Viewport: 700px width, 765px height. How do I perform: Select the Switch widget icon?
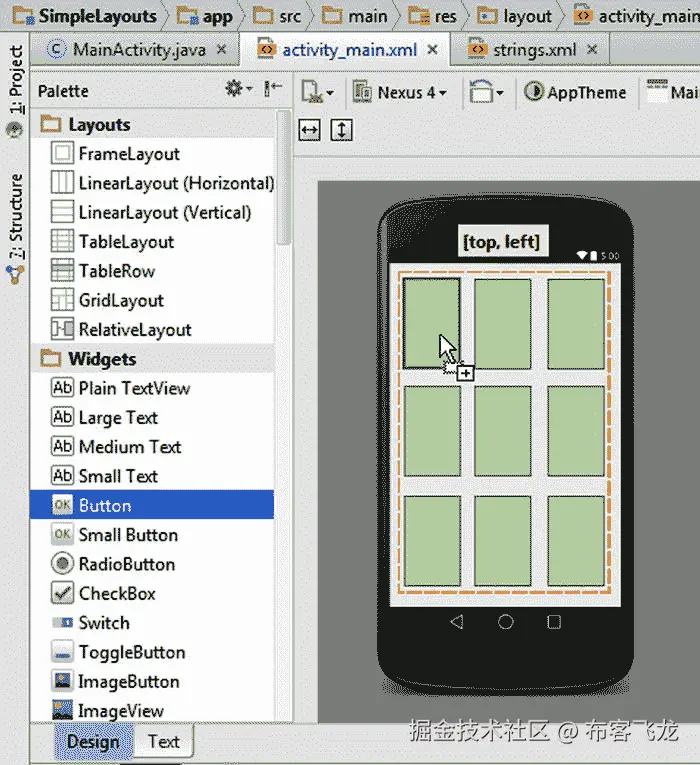click(x=62, y=623)
